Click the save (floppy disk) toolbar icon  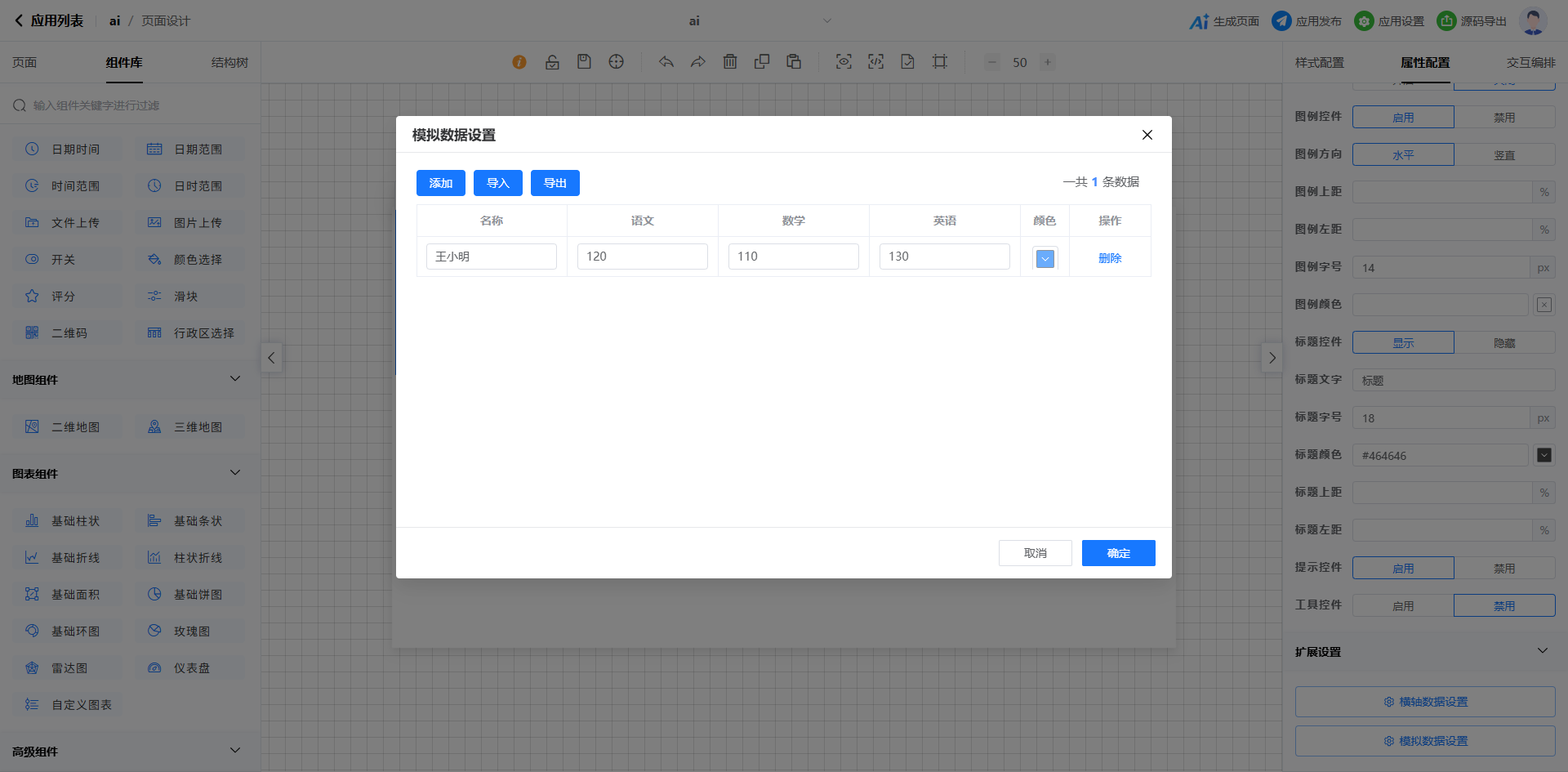[584, 62]
